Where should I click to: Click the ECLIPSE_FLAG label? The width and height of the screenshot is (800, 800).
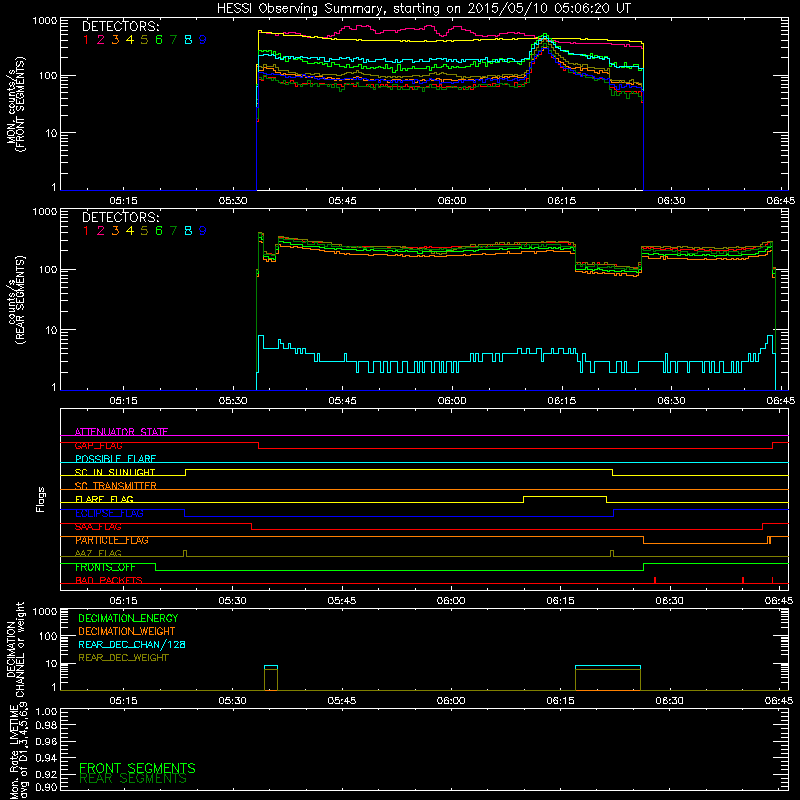109,513
